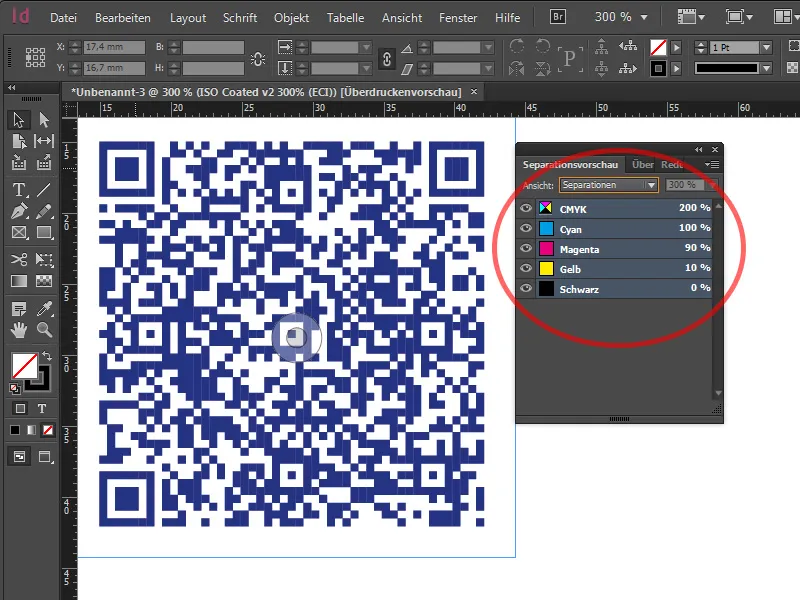Open the Ansicht dropdown showing Separationen

click(611, 184)
